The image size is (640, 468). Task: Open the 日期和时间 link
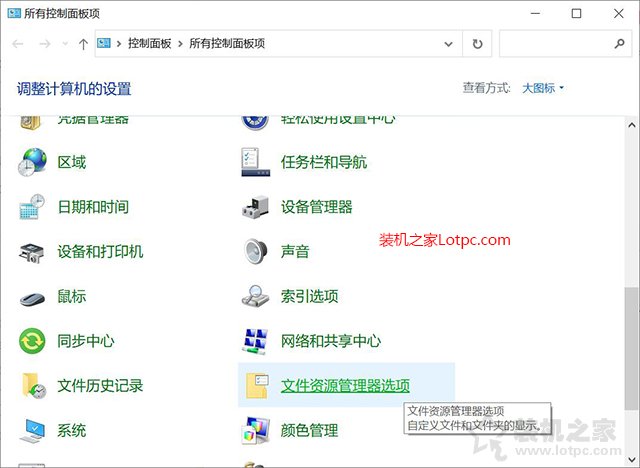click(93, 207)
